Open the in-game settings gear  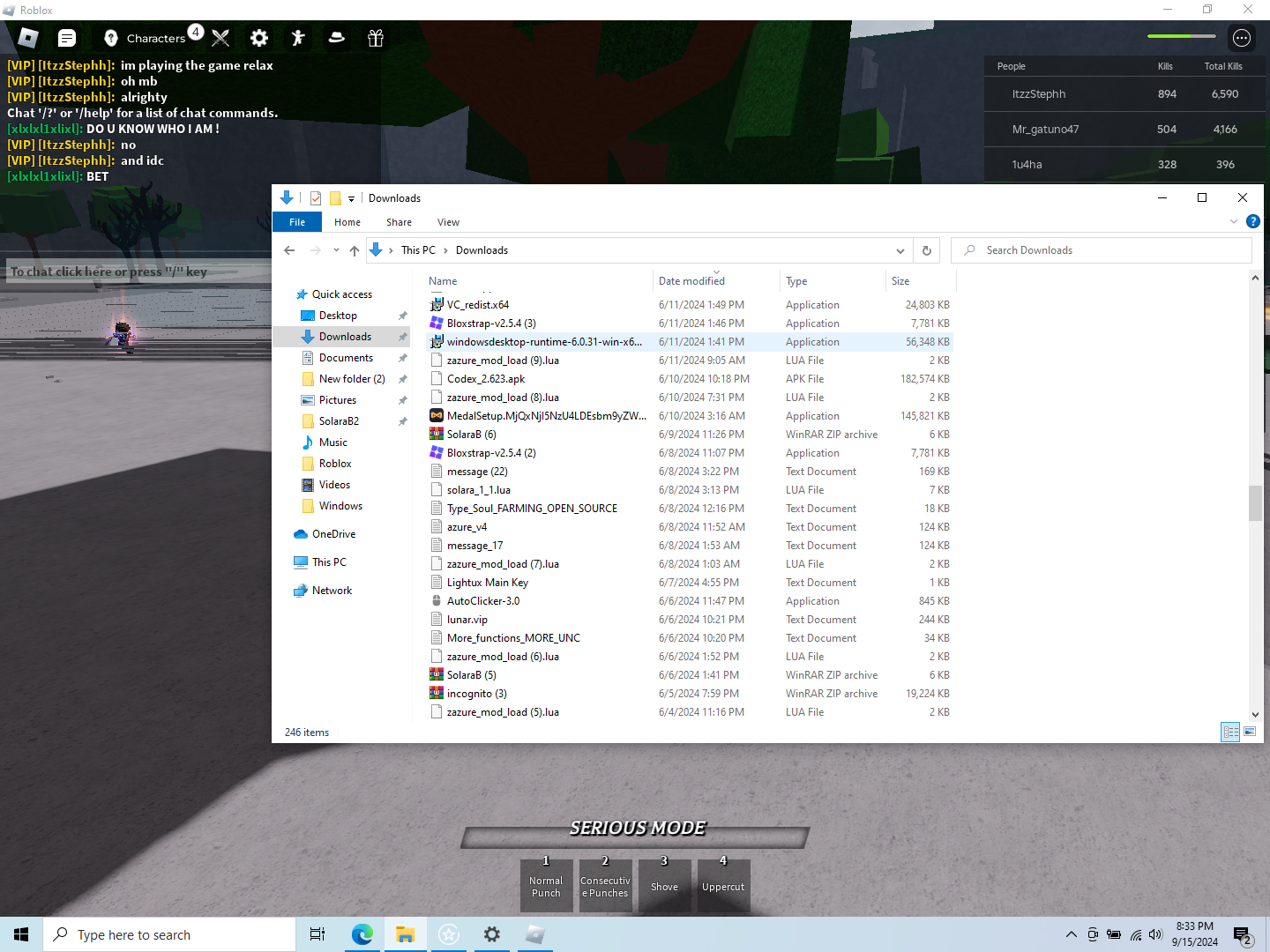(x=259, y=38)
